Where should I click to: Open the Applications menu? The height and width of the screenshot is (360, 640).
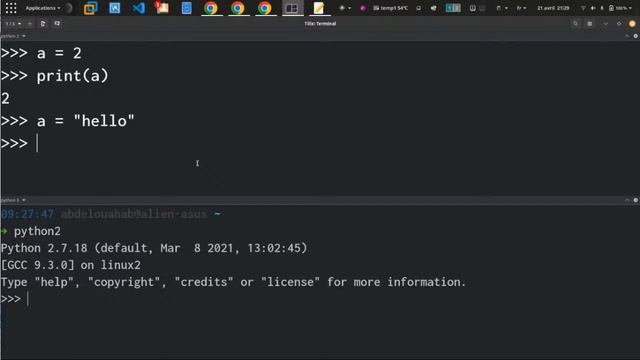[43, 8]
